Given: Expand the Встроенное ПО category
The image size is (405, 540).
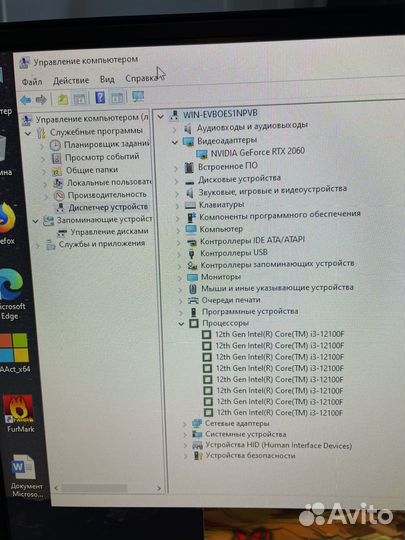Looking at the screenshot, I should [176, 169].
